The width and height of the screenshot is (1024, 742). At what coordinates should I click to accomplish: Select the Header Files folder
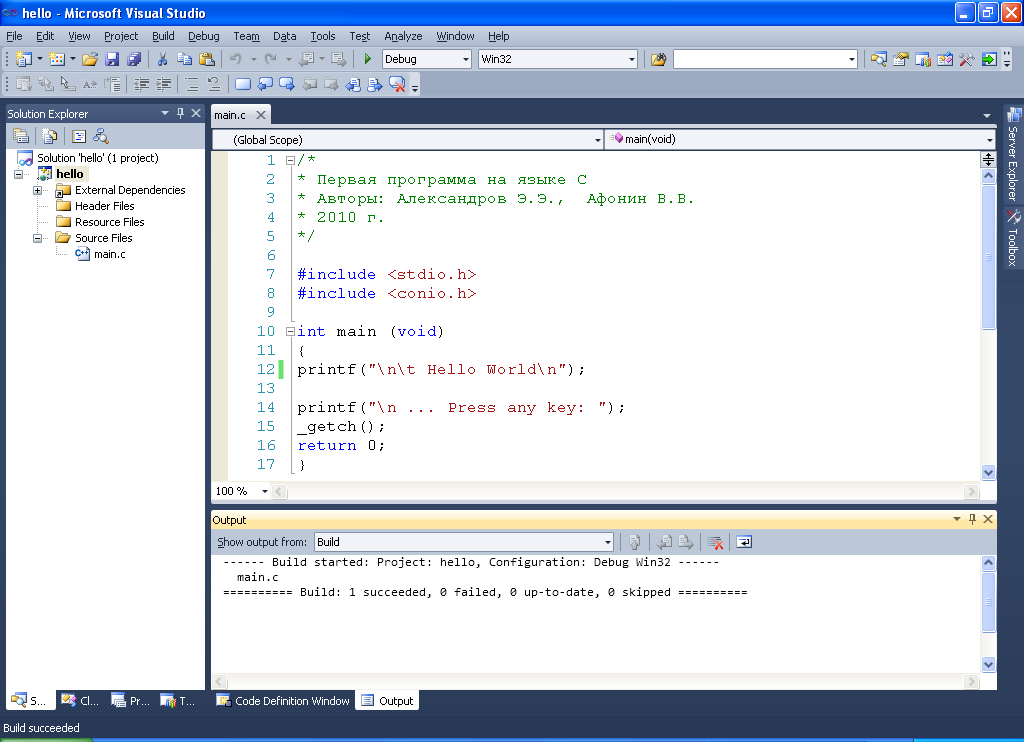104,206
